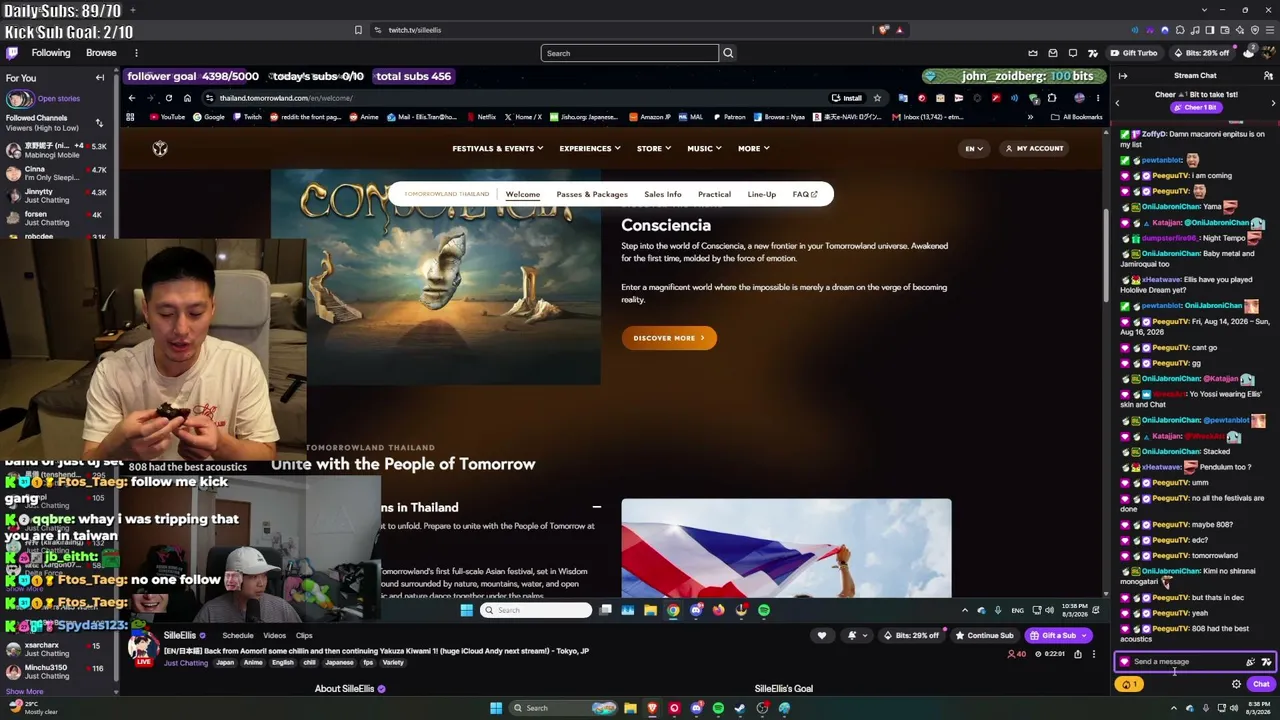
Task: Show next cheer leaderboard entry
Action: [1273, 102]
